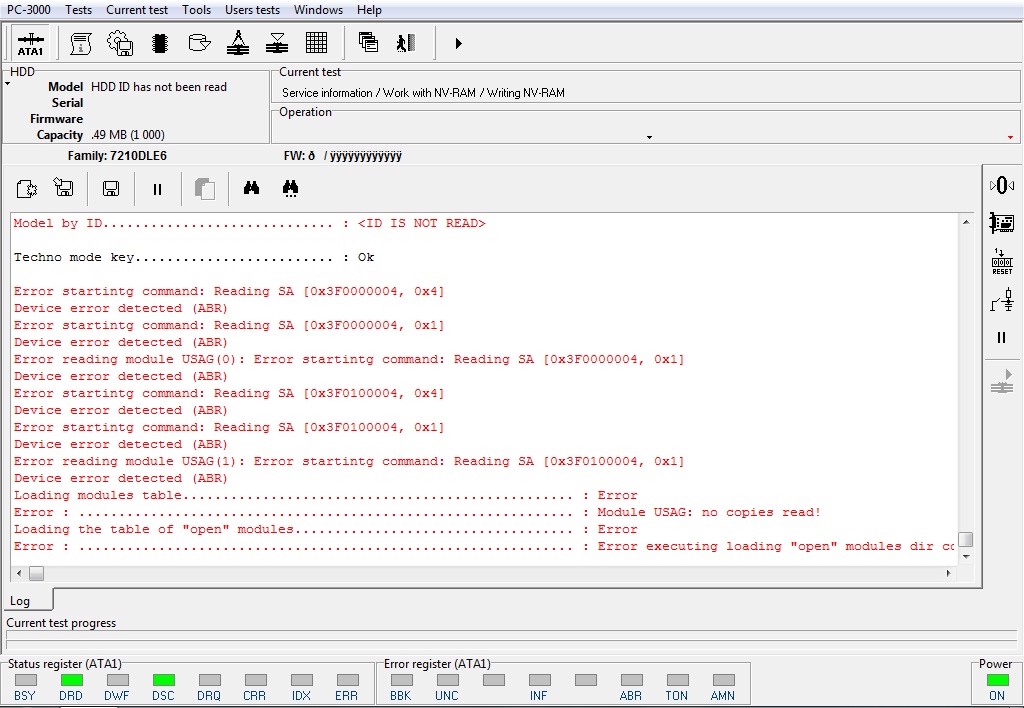1024x708 pixels.
Task: Click the log vertical scrollbar down arrow
Action: [x=966, y=556]
